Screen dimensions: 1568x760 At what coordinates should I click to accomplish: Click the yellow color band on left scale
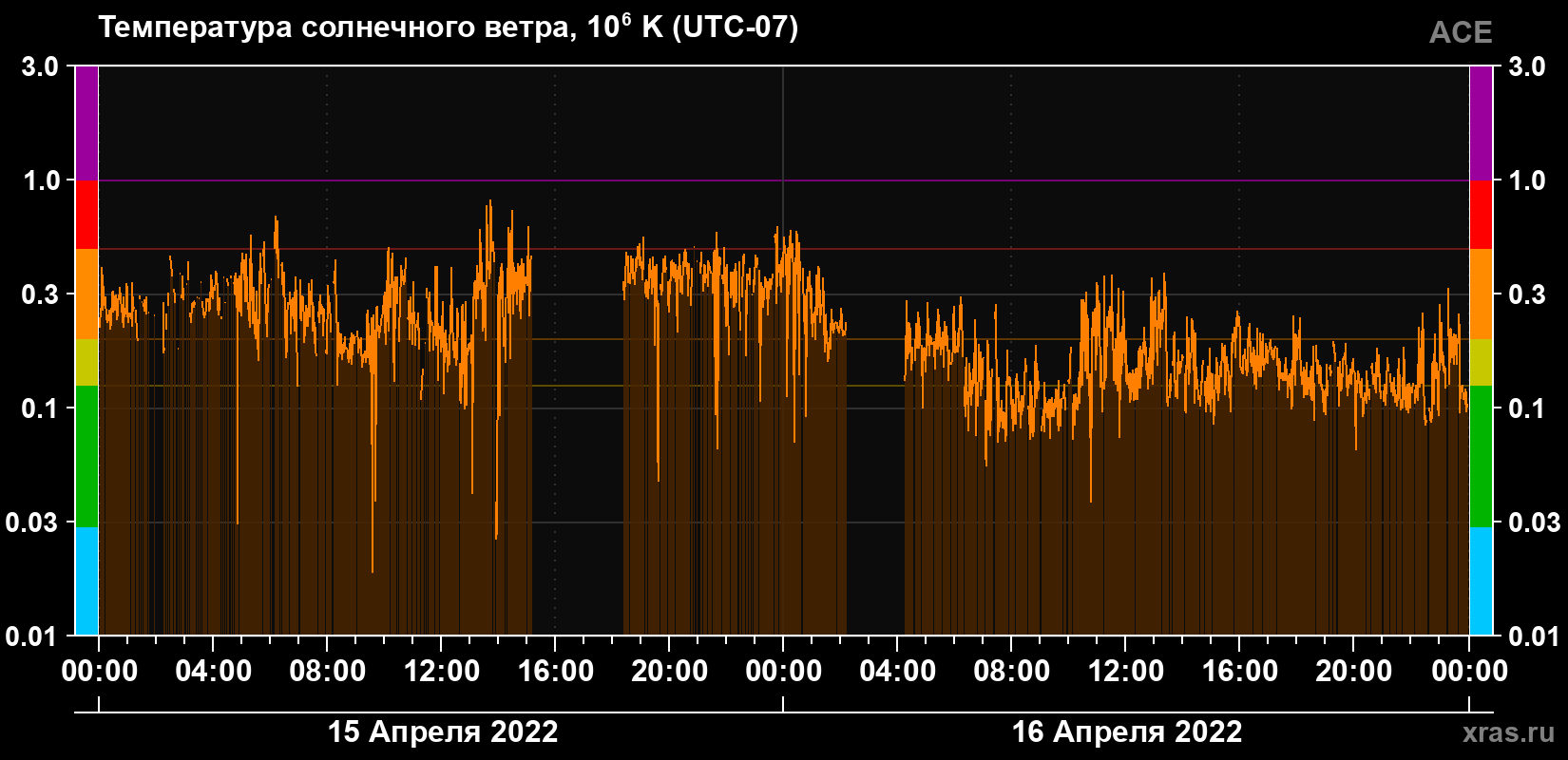(86, 363)
